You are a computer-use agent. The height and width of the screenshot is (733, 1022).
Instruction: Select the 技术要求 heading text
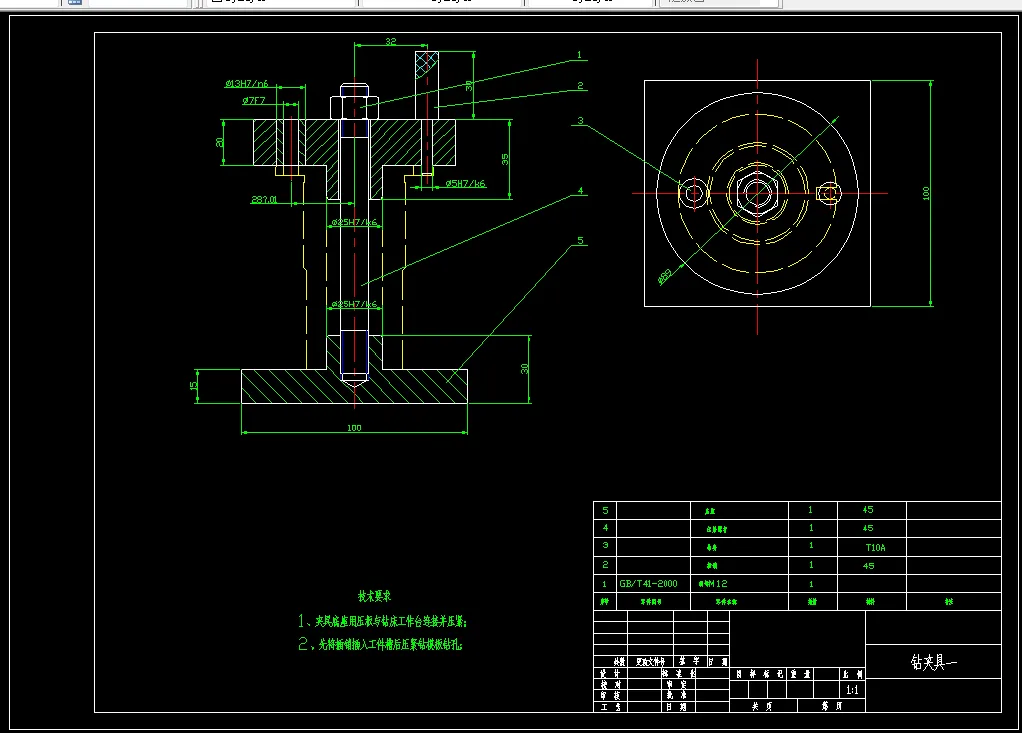point(374,596)
